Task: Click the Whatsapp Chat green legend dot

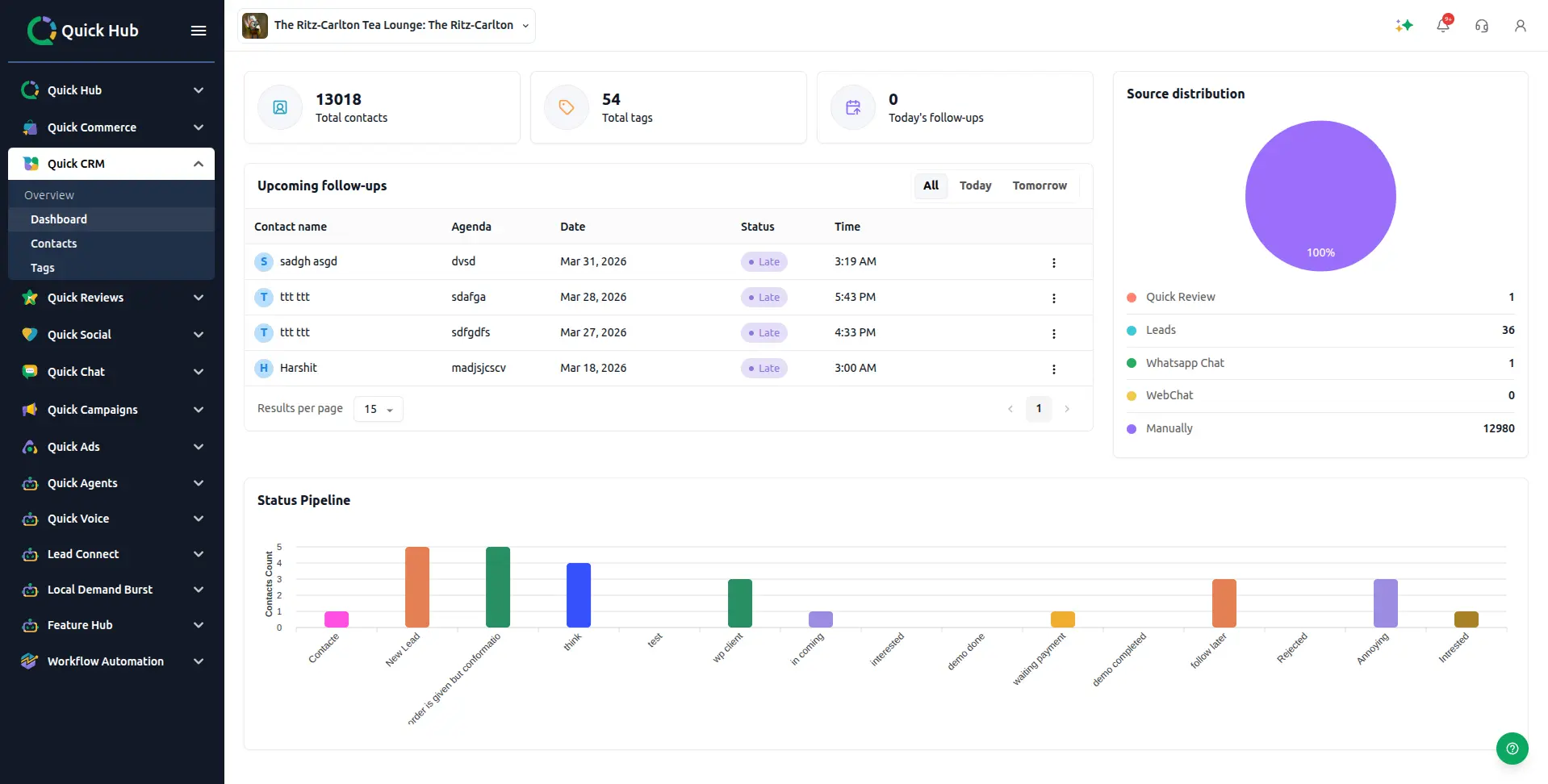Action: pos(1132,363)
